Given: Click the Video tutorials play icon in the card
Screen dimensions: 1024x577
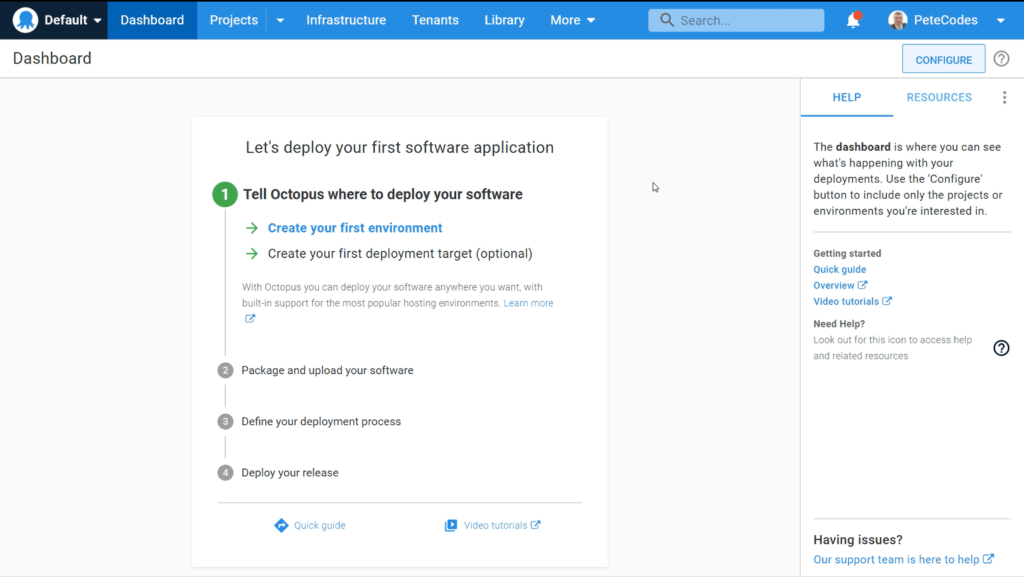Looking at the screenshot, I should 451,525.
